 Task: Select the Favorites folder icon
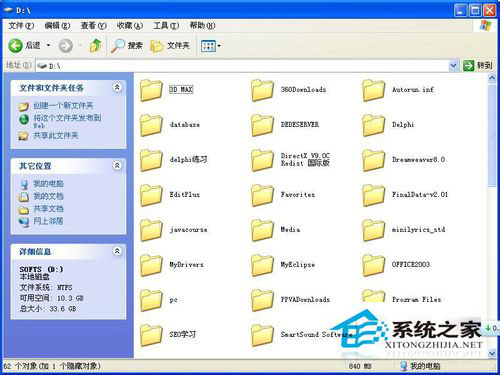(x=262, y=195)
